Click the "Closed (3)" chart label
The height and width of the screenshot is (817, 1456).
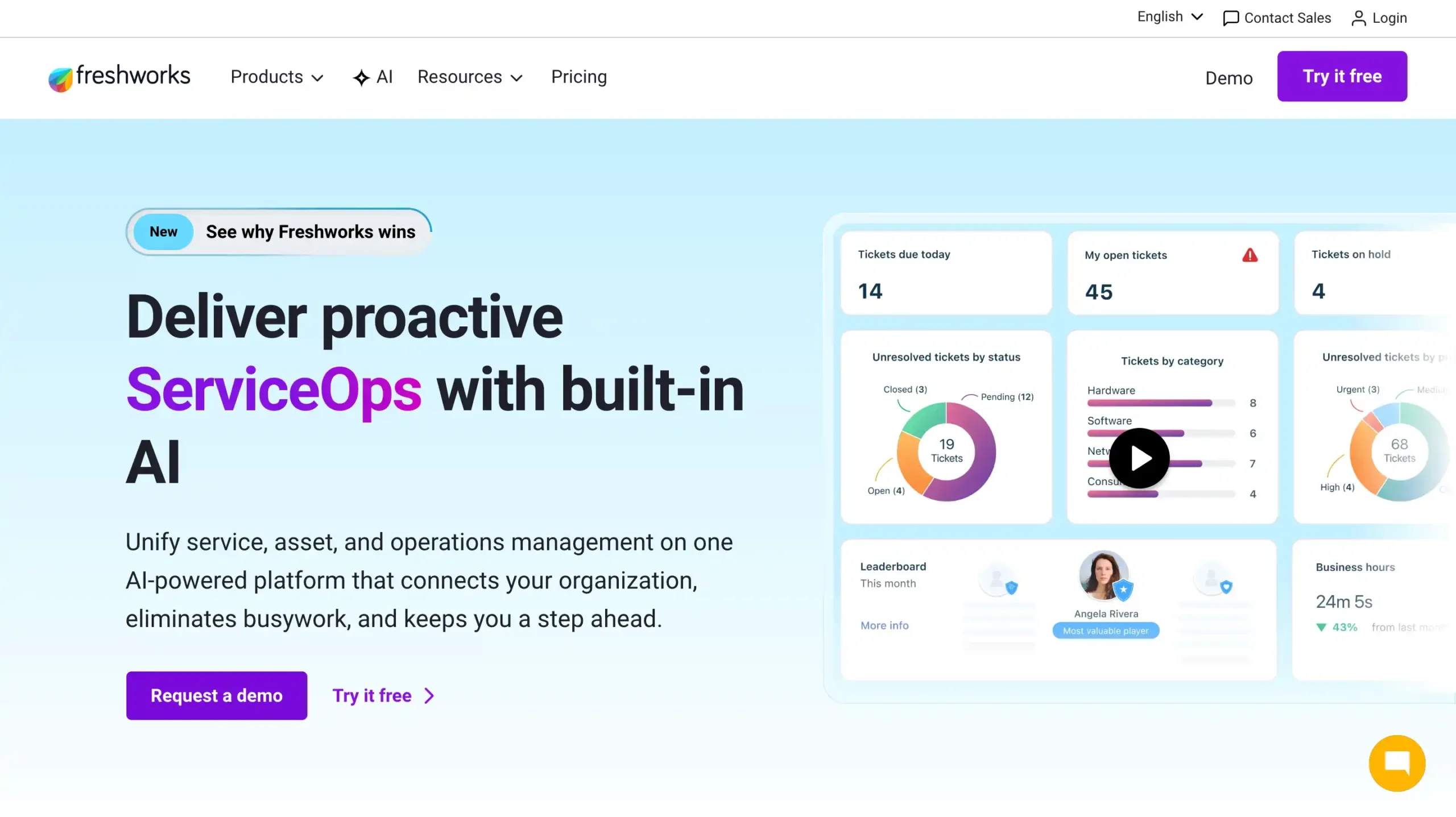[905, 389]
